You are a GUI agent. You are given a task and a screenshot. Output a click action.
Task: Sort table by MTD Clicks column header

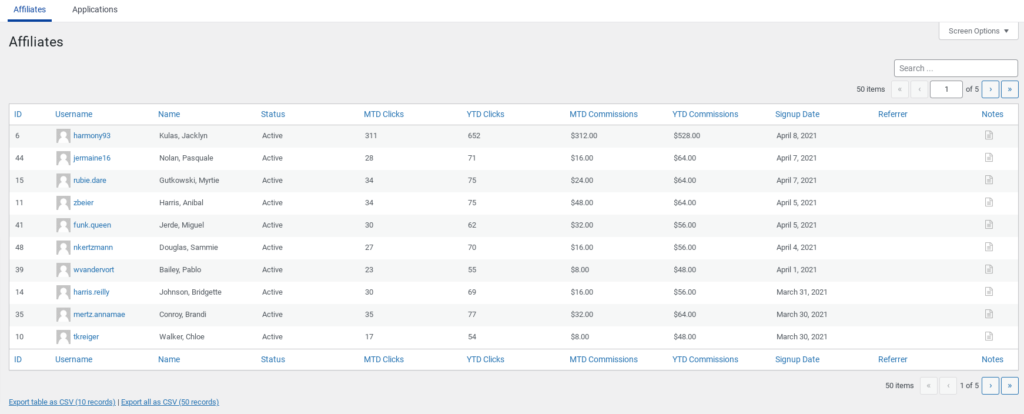click(383, 114)
